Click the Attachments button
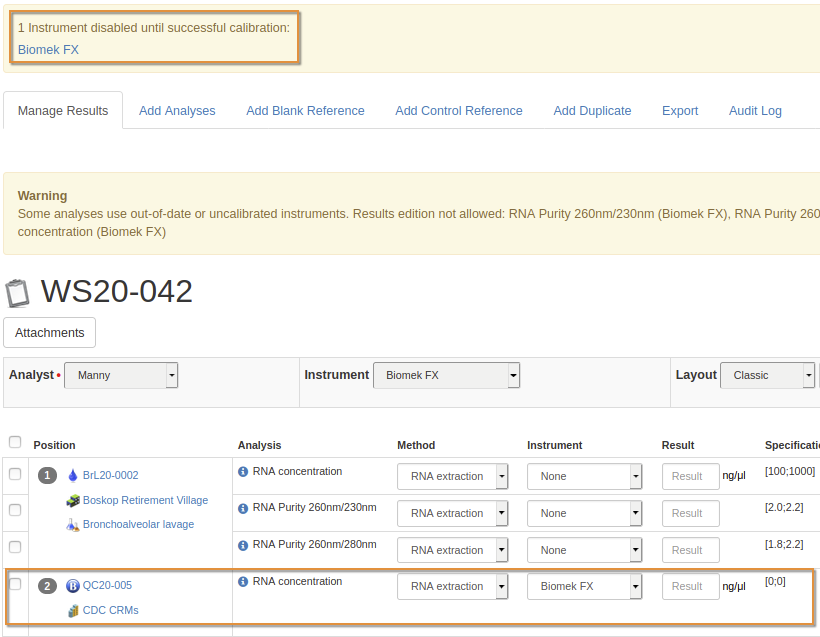Image resolution: width=820 pixels, height=637 pixels. point(50,332)
